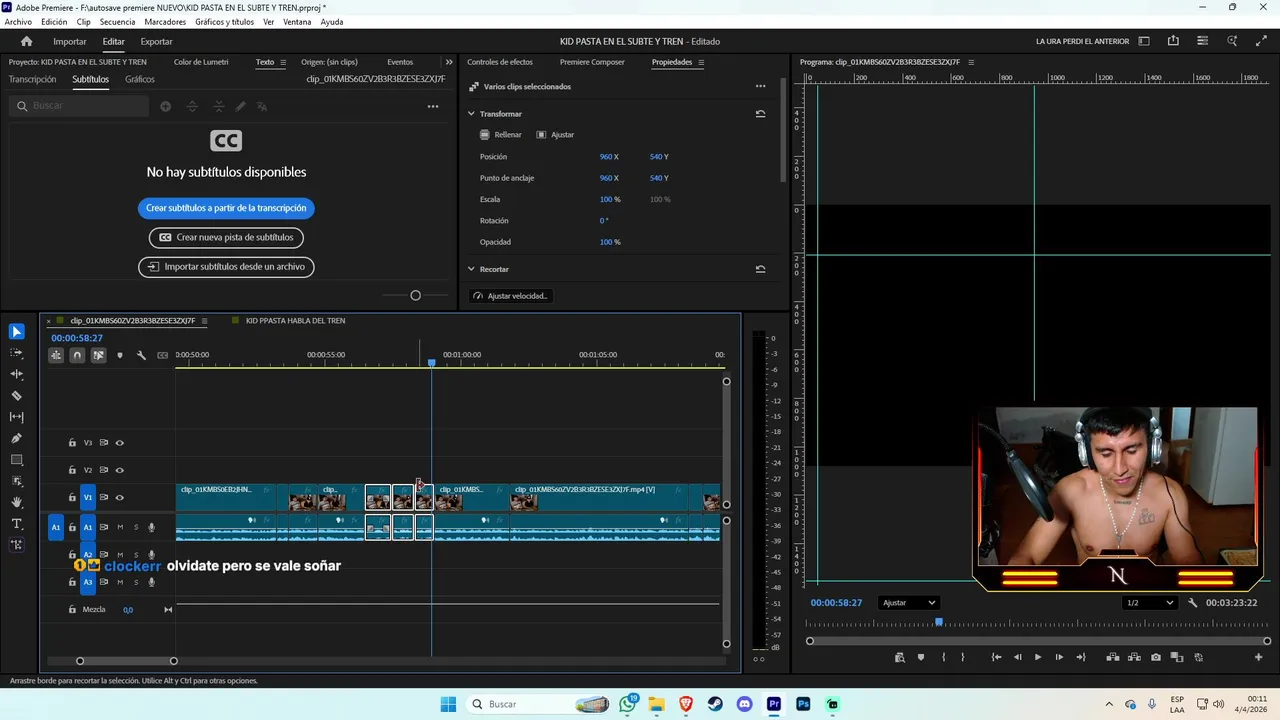Open the Texto panel menu
The image size is (1280, 720).
(x=283, y=62)
